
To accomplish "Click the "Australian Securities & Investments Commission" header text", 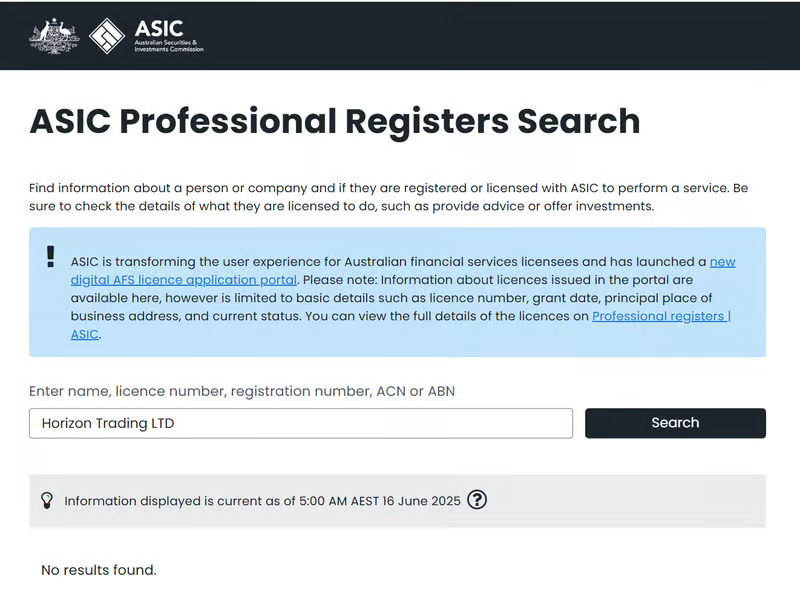I will (169, 46).
